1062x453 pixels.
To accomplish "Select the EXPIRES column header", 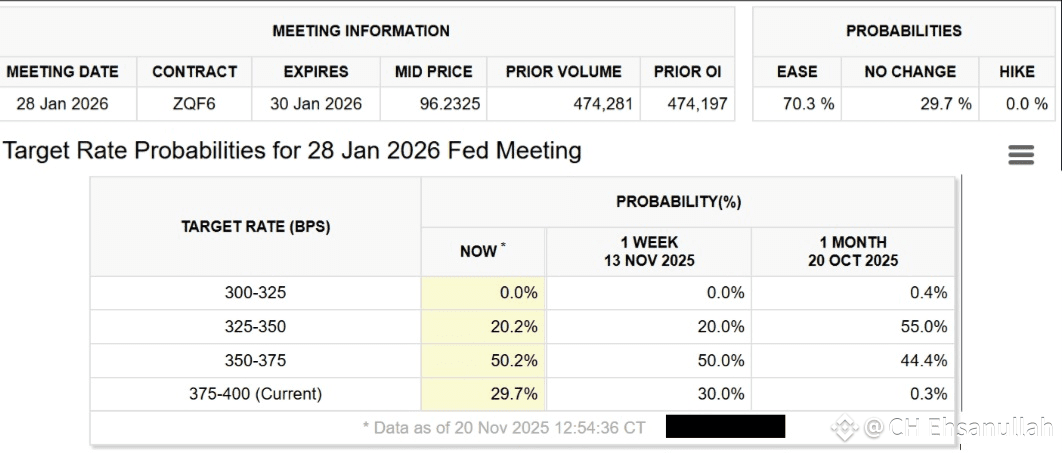I will pos(316,72).
